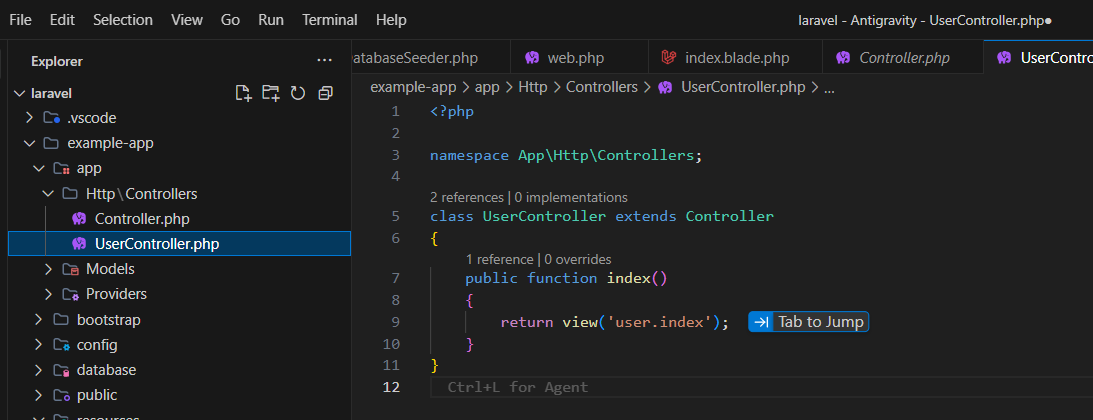Click the PHP icon beside UserController.php in tree

79,244
